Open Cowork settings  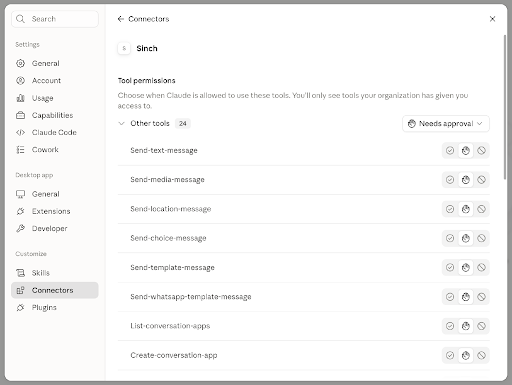55,150
